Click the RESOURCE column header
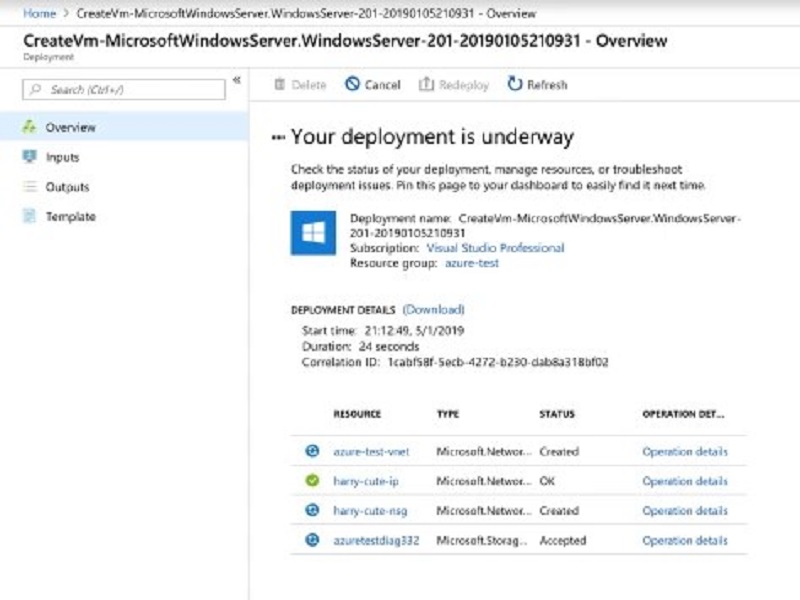Image resolution: width=800 pixels, height=600 pixels. coord(357,414)
